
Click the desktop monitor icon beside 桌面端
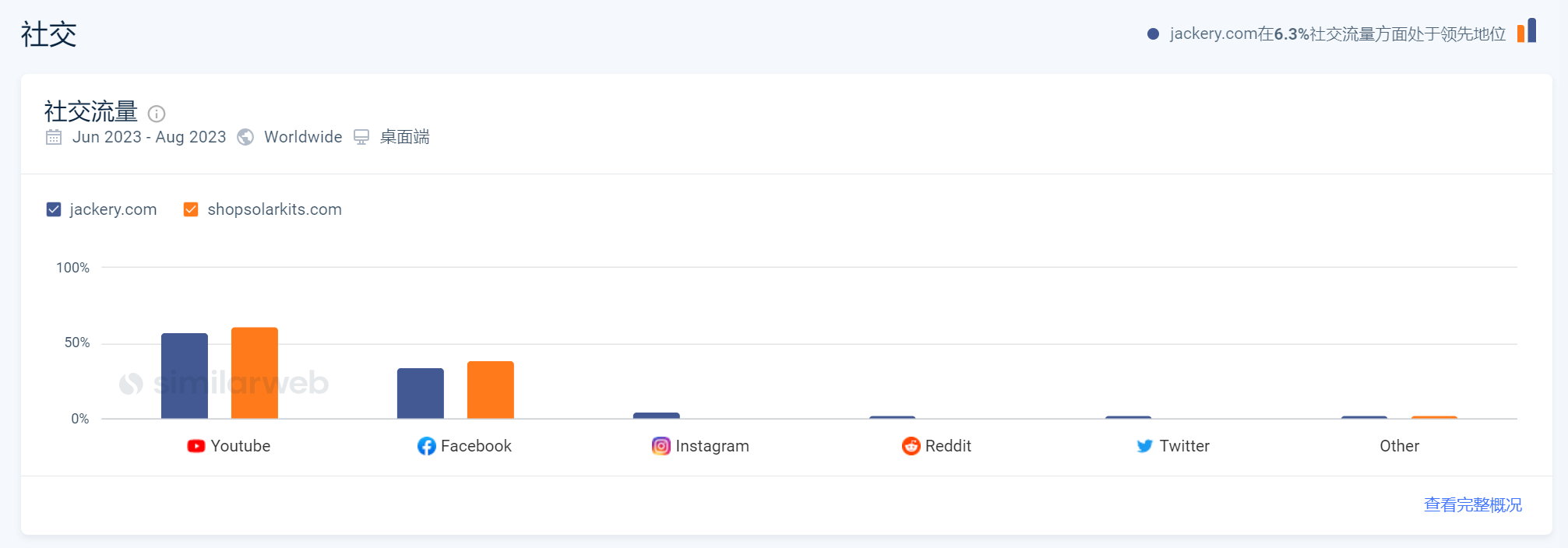tap(361, 137)
